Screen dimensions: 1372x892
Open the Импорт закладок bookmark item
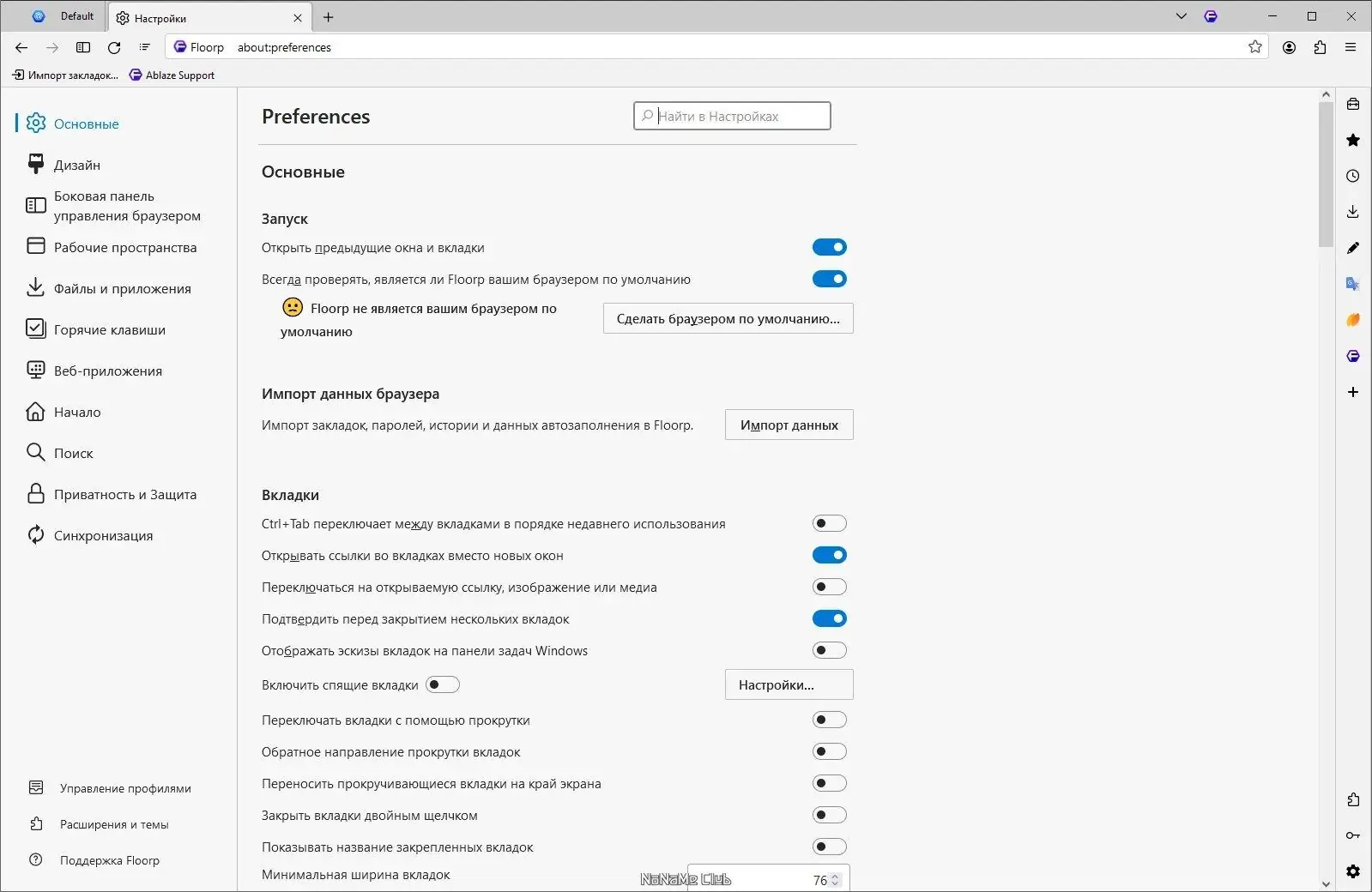(x=65, y=75)
